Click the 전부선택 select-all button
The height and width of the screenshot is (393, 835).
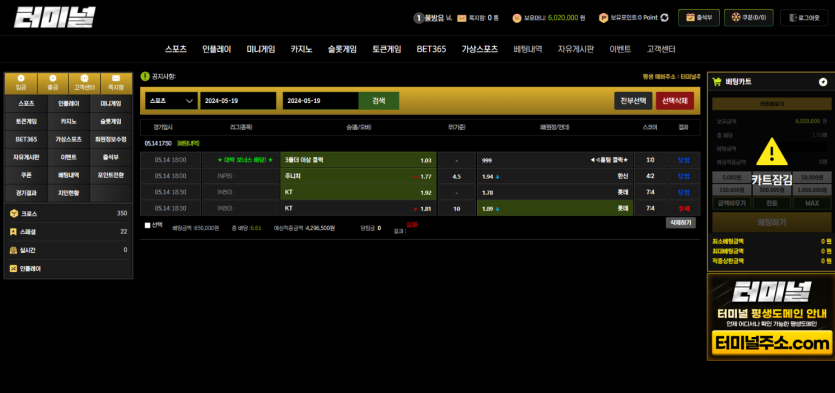pyautogui.click(x=633, y=101)
